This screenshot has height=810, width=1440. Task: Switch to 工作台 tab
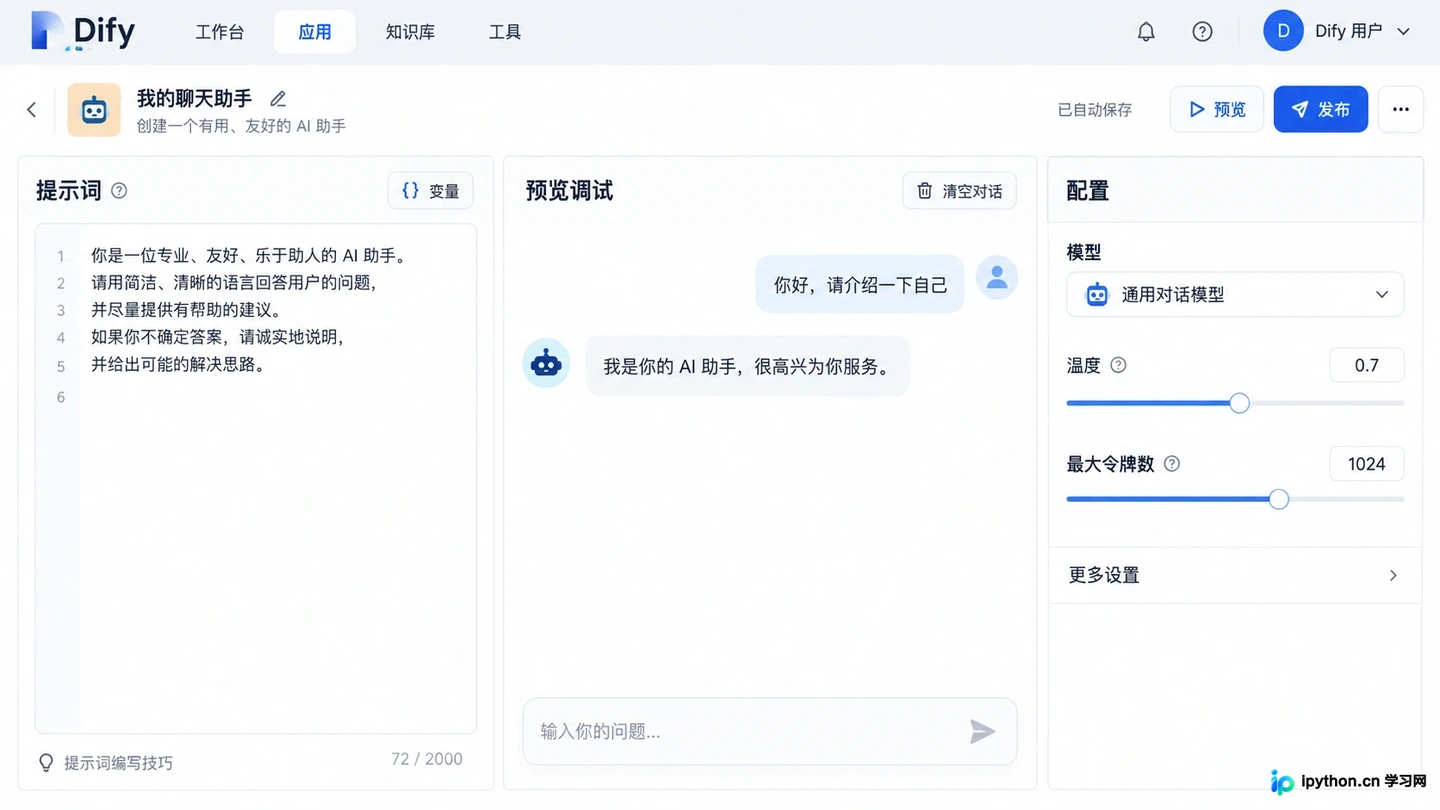(219, 32)
